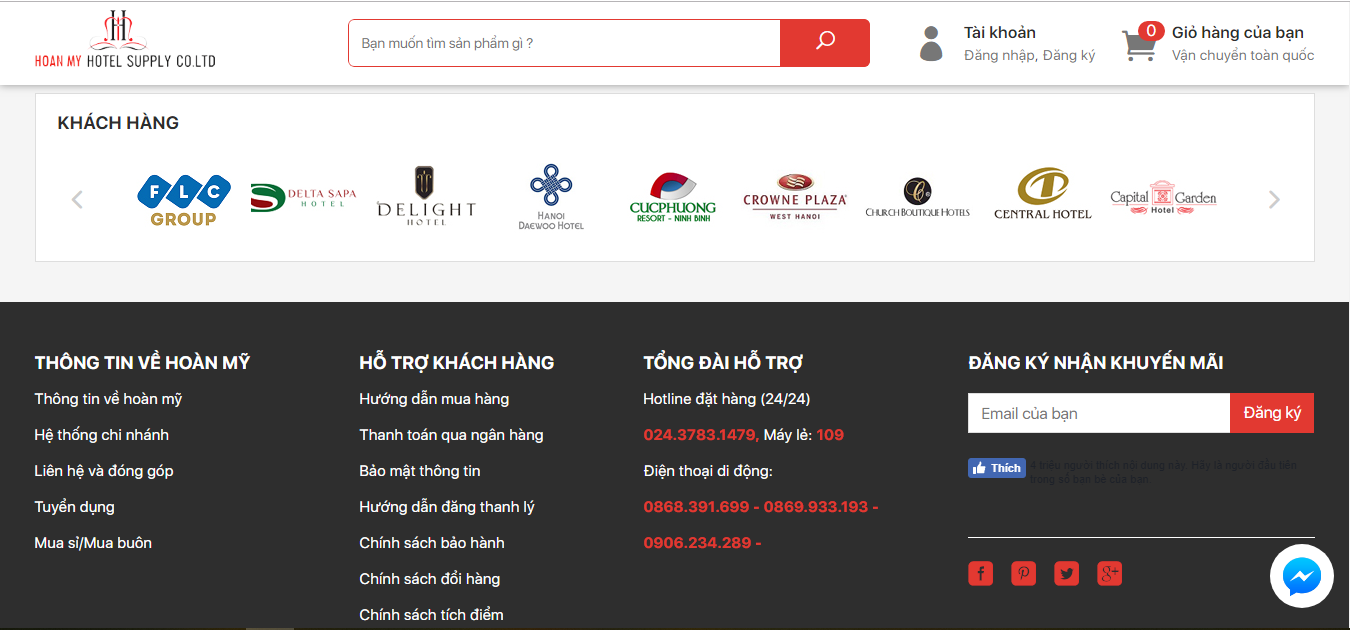Screen dimensions: 1350x630
Task: Open Hướng dẫn đăng thanh lý link
Action: click(x=447, y=507)
